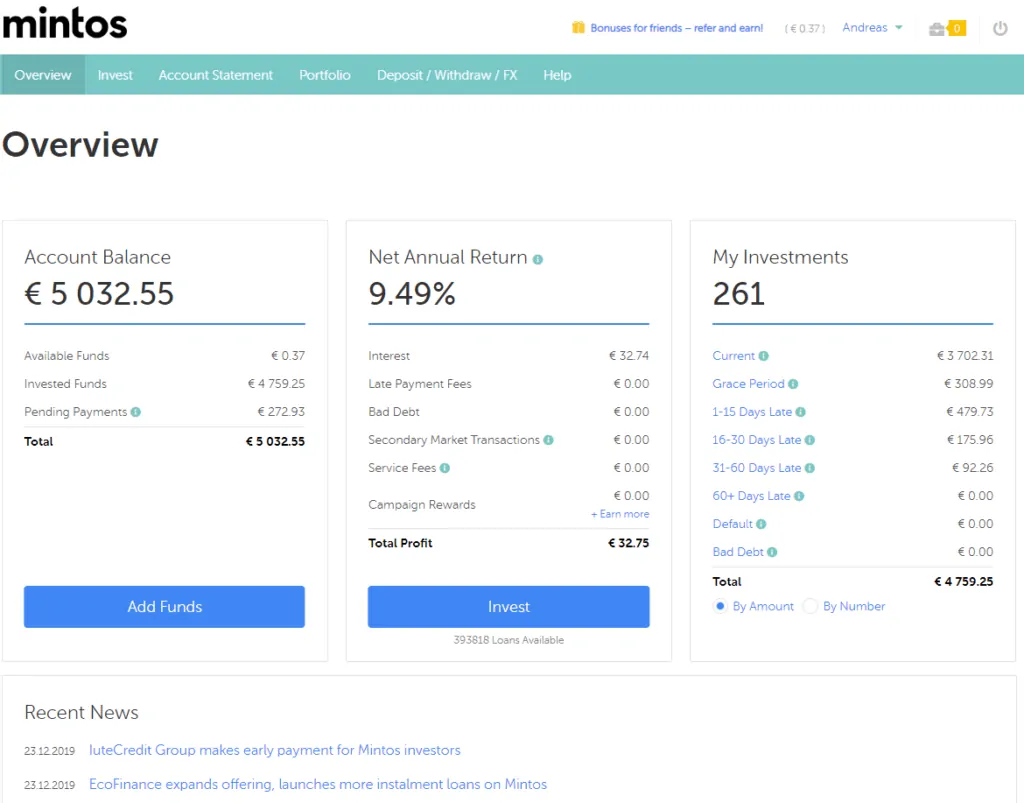Image resolution: width=1024 pixels, height=803 pixels.
Task: Click the Recent News heading
Action: click(82, 712)
